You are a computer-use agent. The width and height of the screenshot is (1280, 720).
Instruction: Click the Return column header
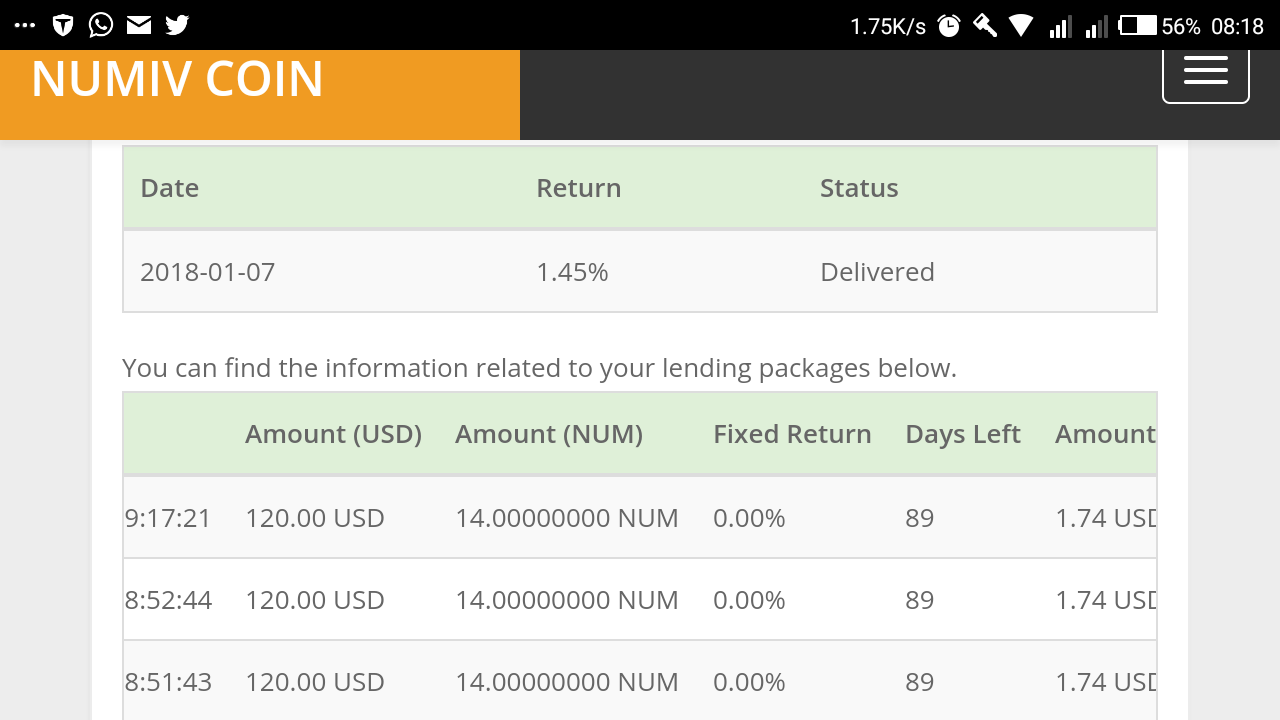(x=578, y=188)
